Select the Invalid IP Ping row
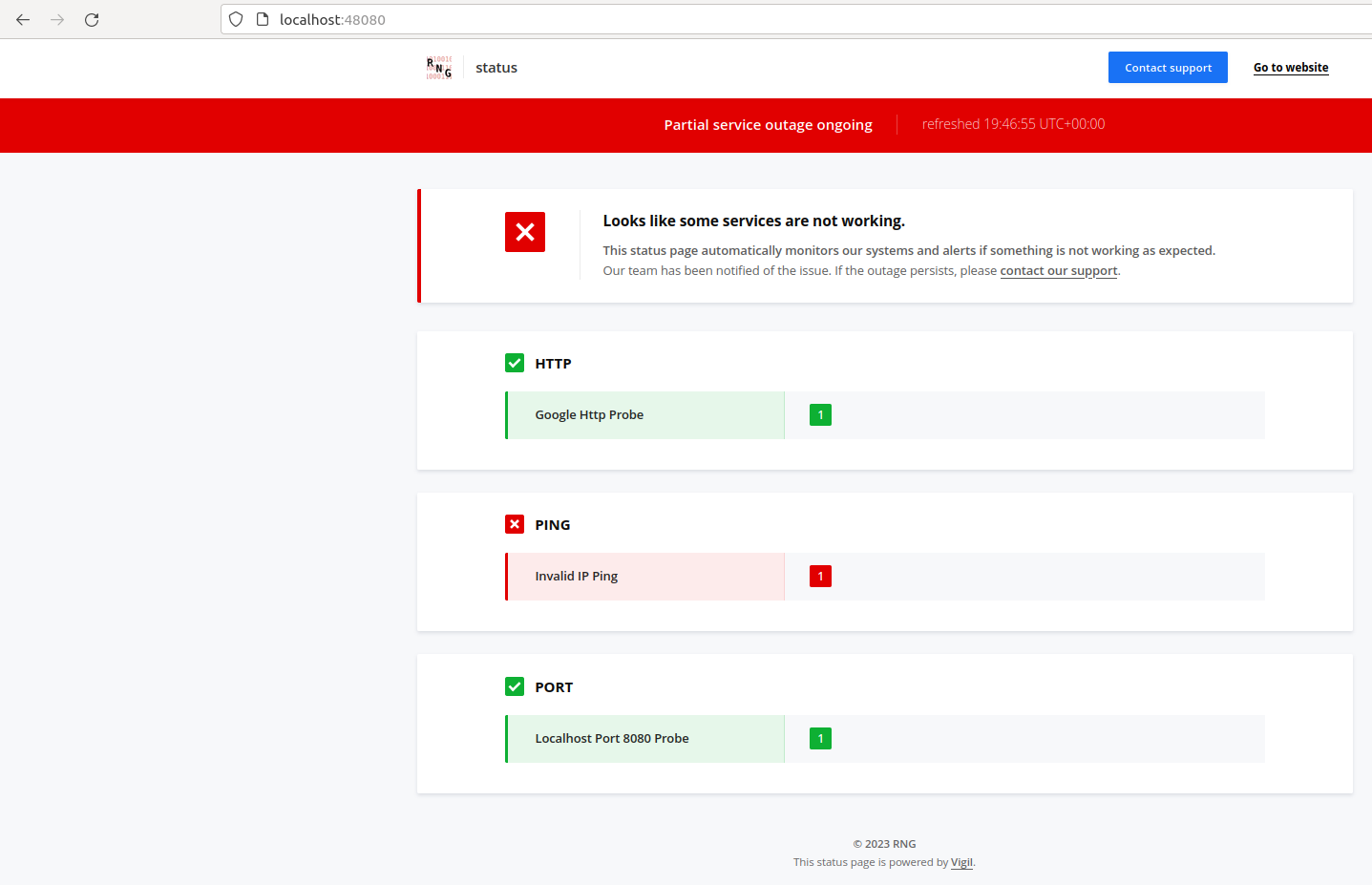Viewport: 1372px width, 885px height. click(645, 577)
